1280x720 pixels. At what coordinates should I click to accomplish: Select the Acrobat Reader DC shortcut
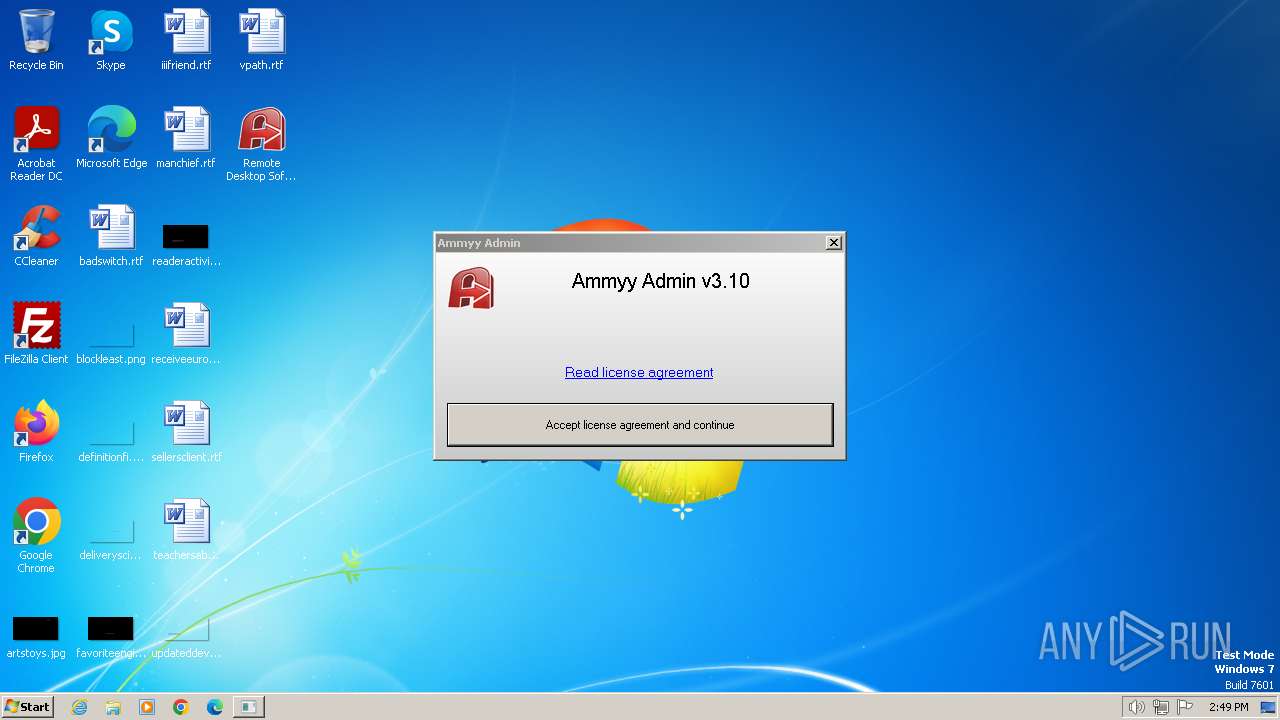pyautogui.click(x=36, y=144)
